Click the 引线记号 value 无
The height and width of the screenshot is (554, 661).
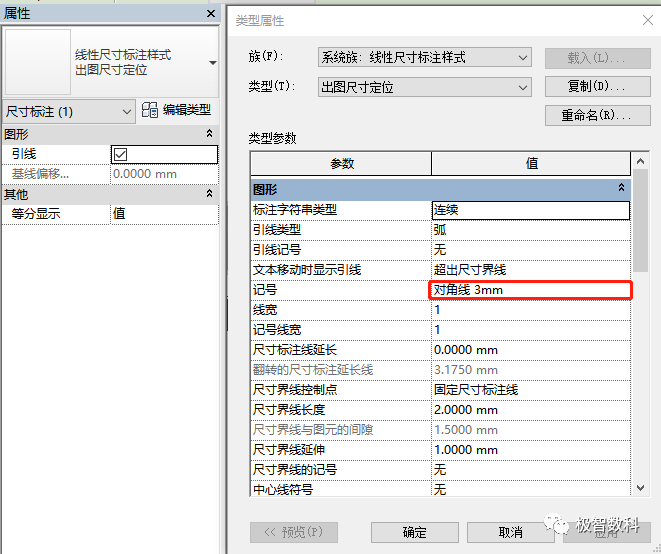531,250
